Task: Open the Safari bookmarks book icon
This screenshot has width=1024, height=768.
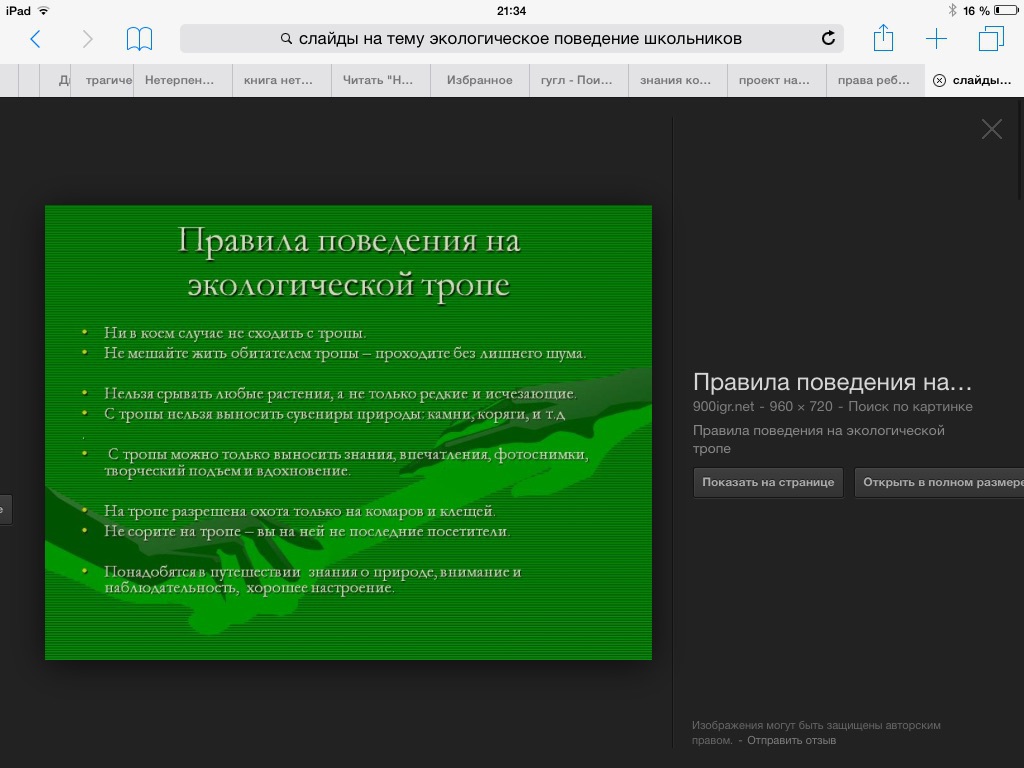Action: 139,39
